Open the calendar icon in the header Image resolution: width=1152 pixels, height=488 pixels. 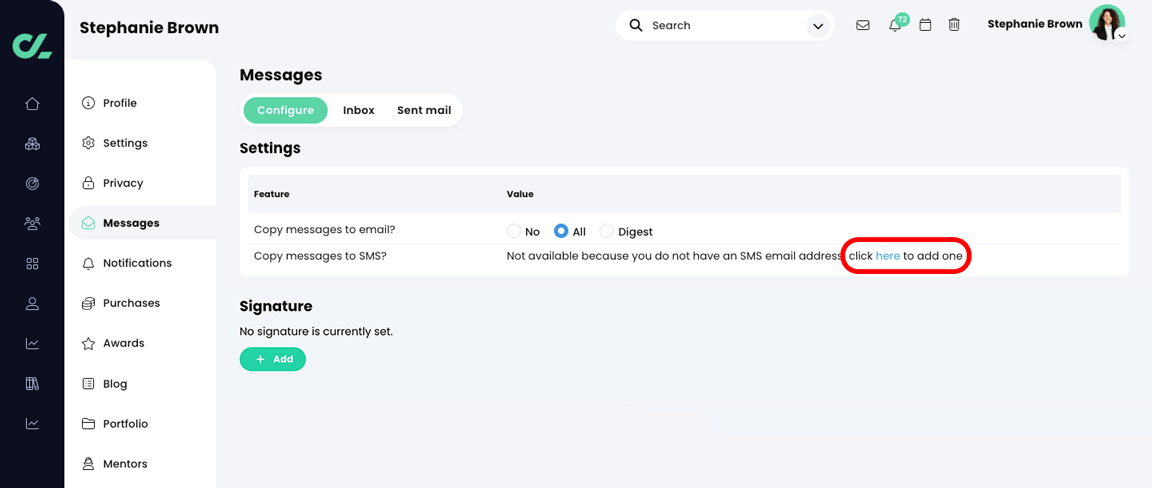point(926,25)
